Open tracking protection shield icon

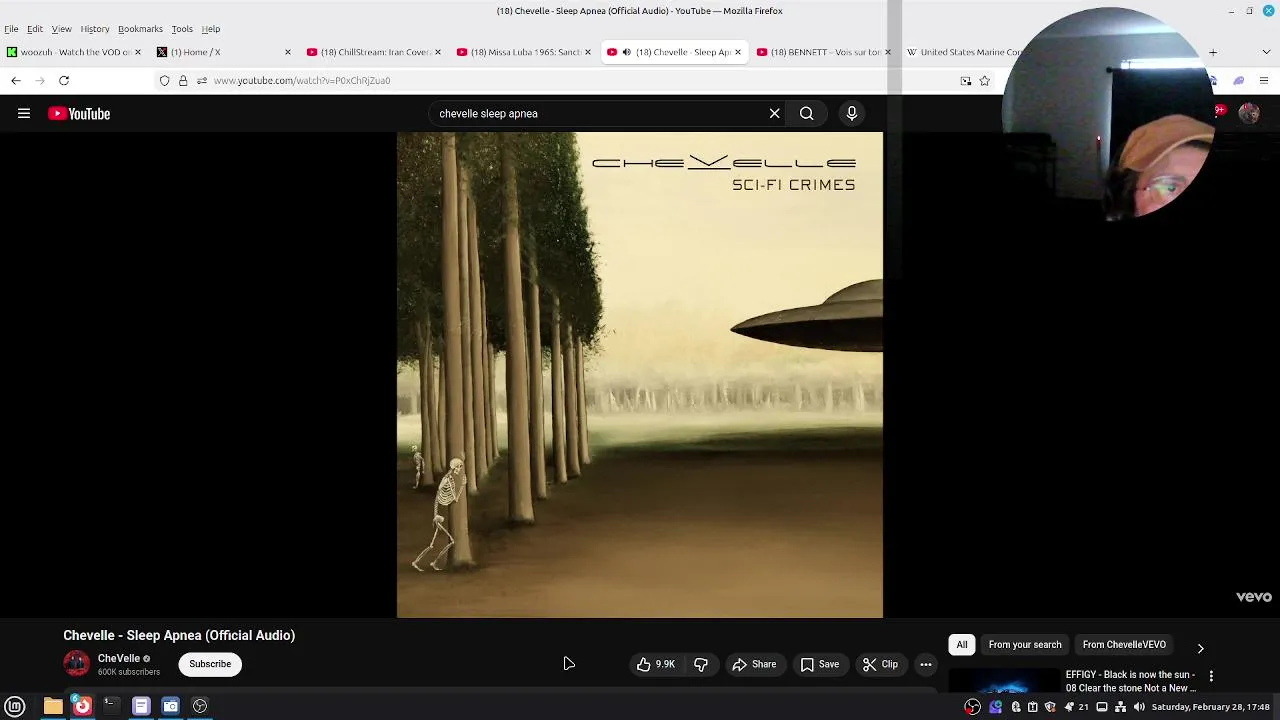[x=165, y=80]
